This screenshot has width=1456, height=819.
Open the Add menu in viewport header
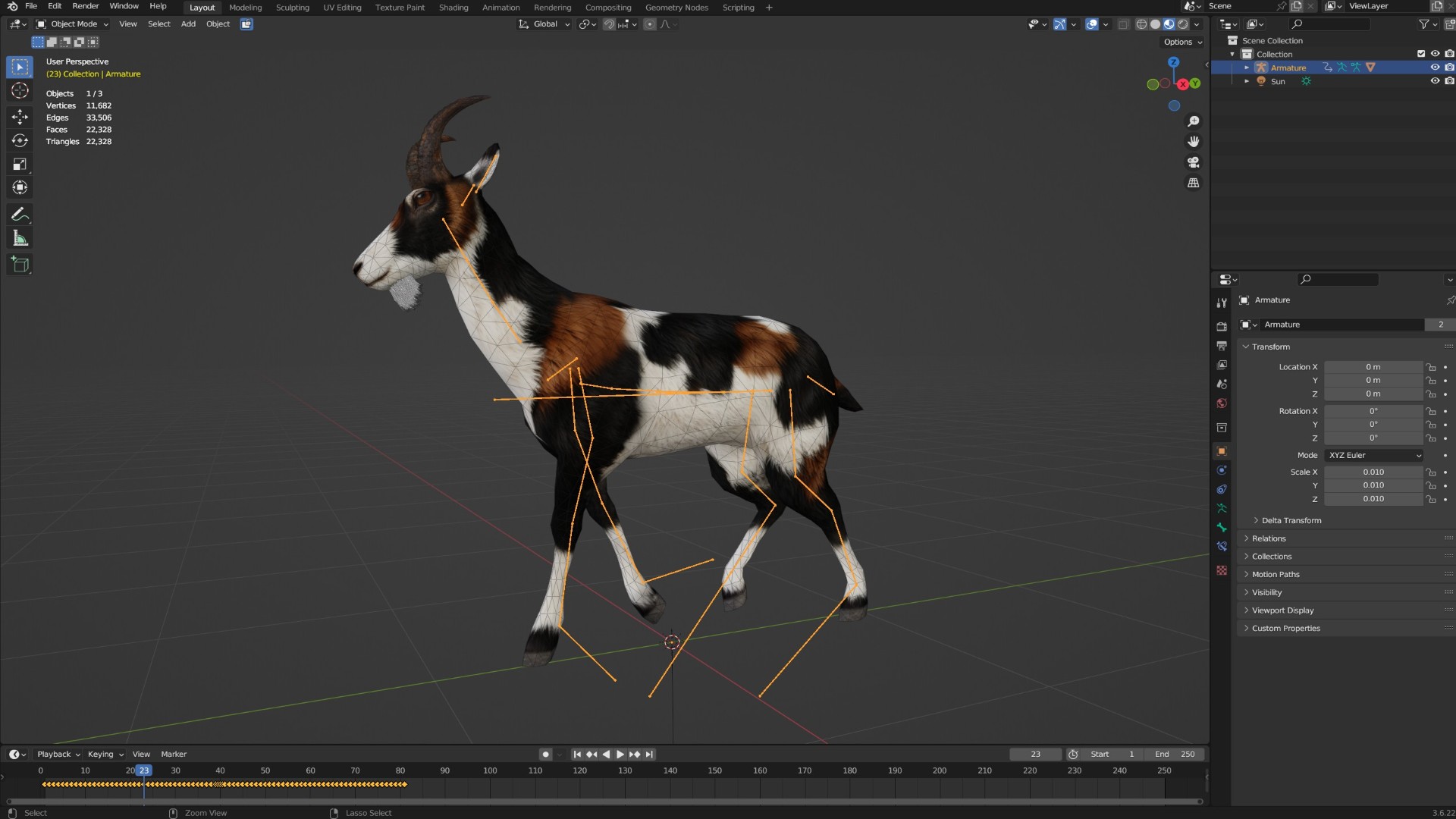[188, 24]
